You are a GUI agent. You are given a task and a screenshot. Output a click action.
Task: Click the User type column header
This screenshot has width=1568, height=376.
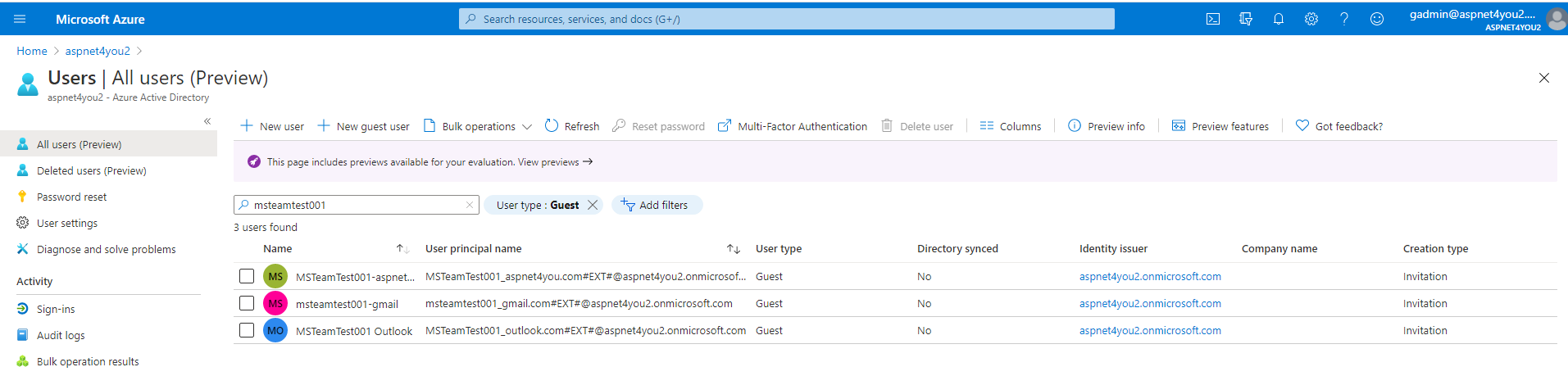click(x=779, y=249)
